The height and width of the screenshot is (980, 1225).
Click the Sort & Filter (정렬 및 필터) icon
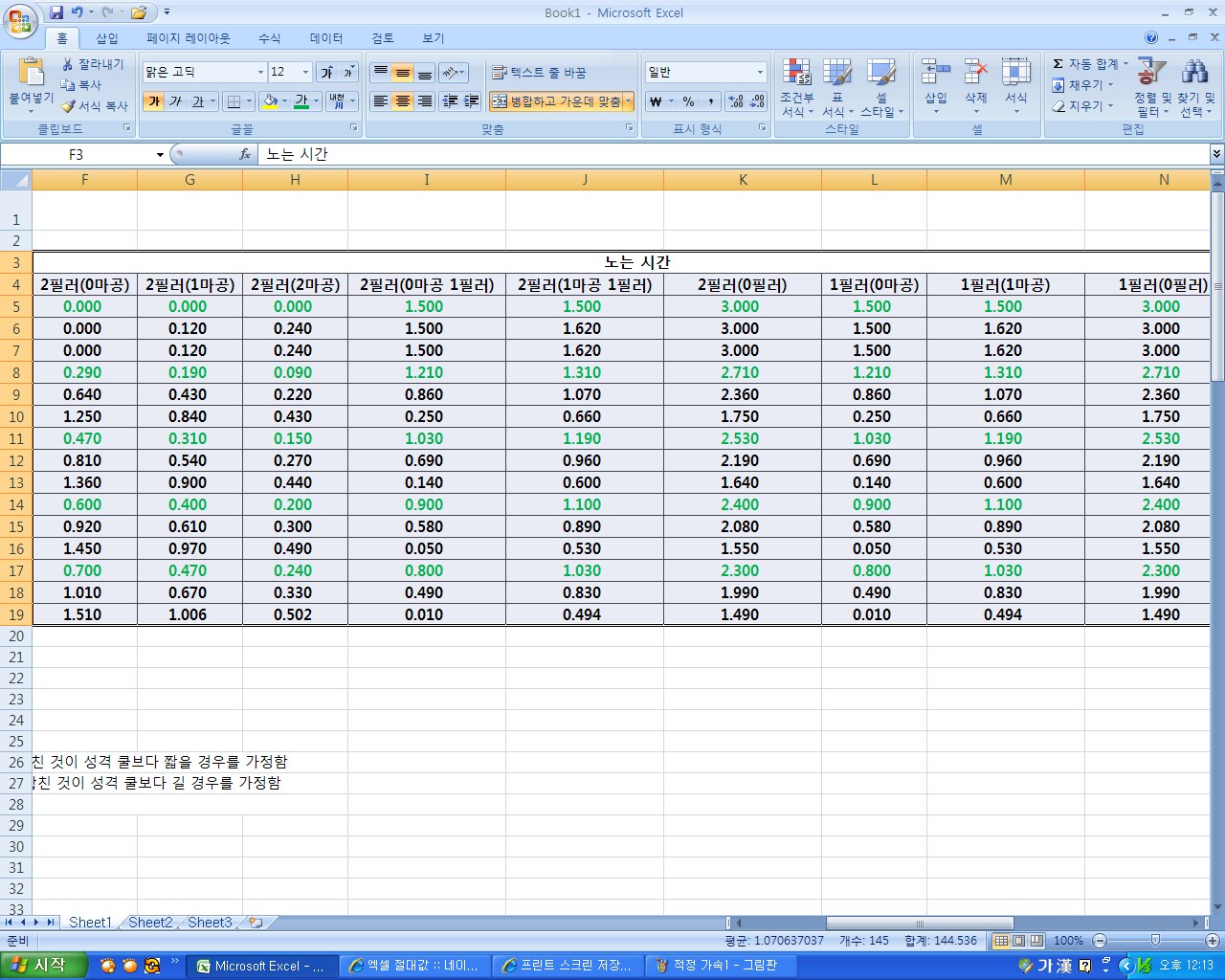pyautogui.click(x=1152, y=74)
